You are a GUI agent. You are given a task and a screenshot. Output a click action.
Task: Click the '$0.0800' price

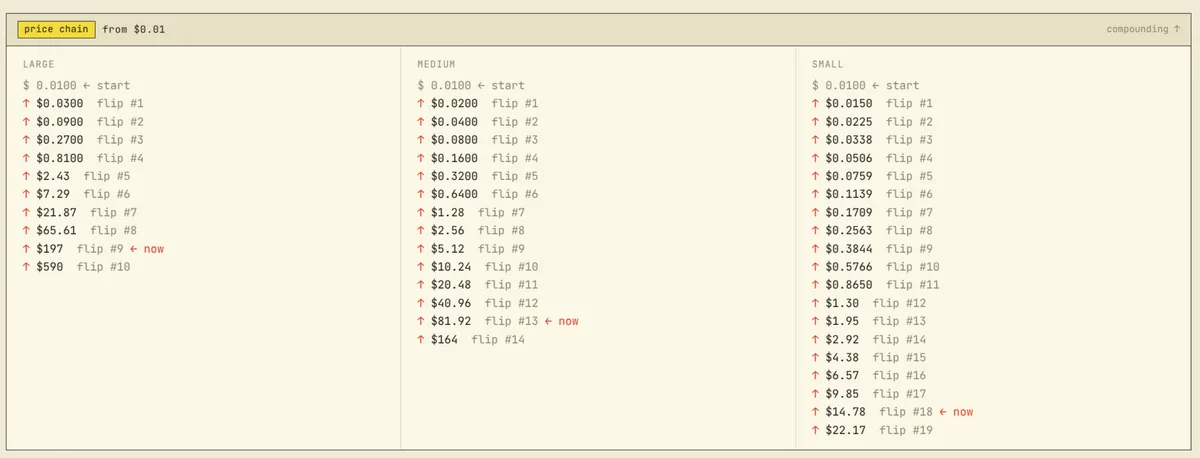click(x=454, y=139)
